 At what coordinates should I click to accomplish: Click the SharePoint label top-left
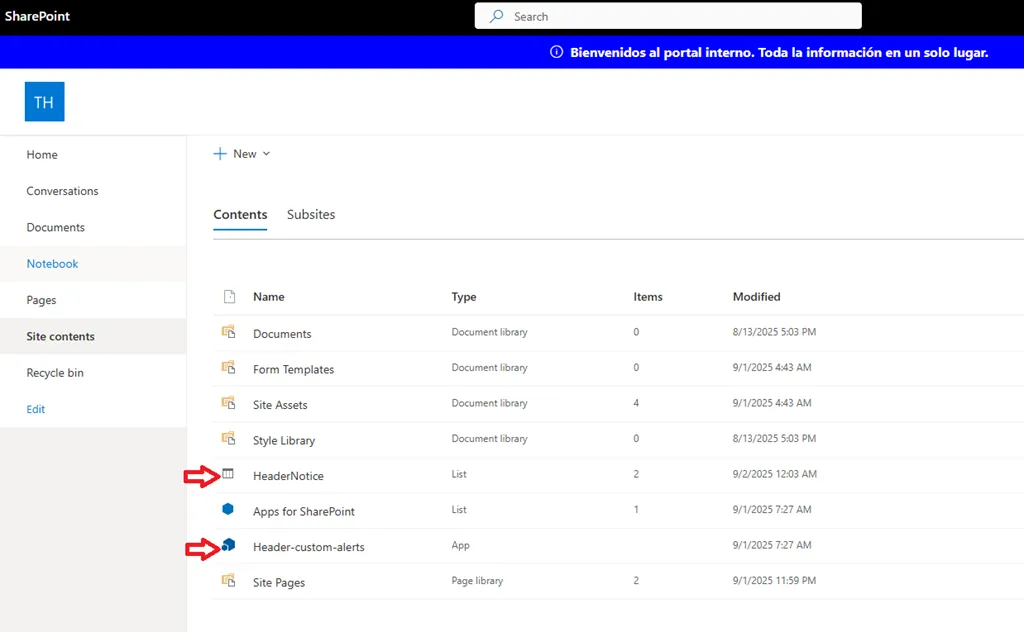pos(37,16)
